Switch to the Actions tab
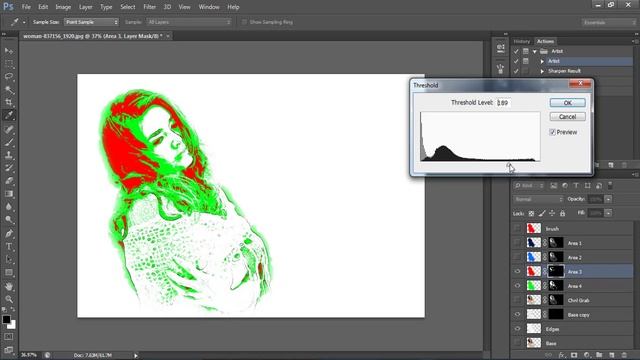Image resolution: width=640 pixels, height=360 pixels. (x=545, y=41)
